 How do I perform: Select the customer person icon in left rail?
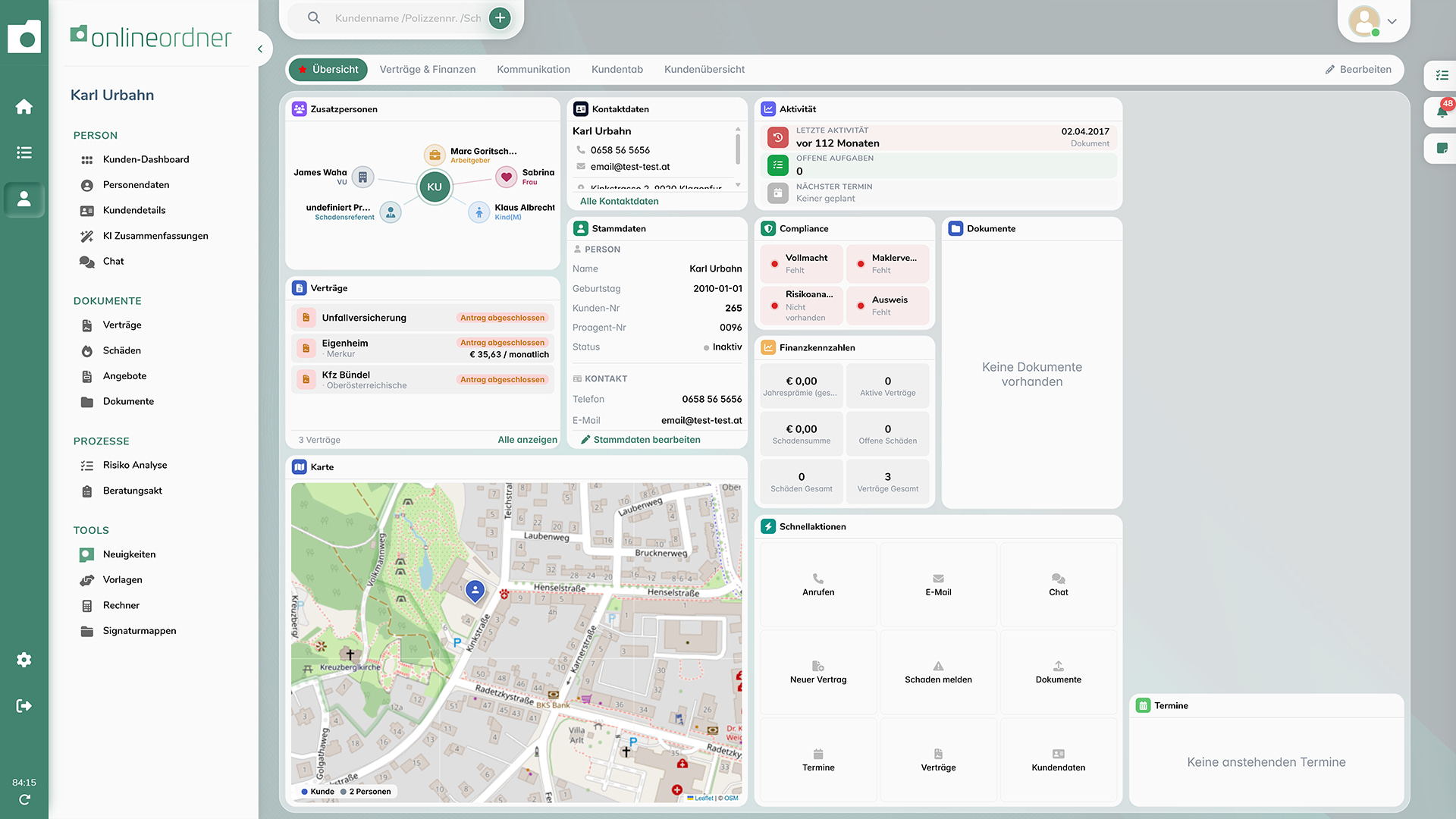[24, 199]
